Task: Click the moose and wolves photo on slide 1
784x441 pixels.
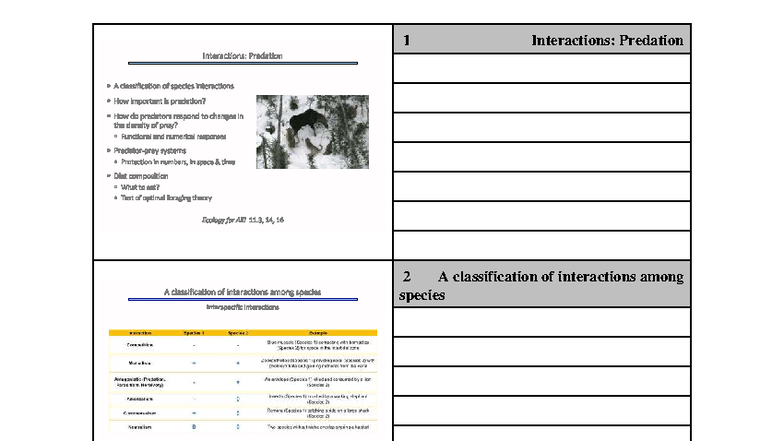Action: tap(312, 132)
